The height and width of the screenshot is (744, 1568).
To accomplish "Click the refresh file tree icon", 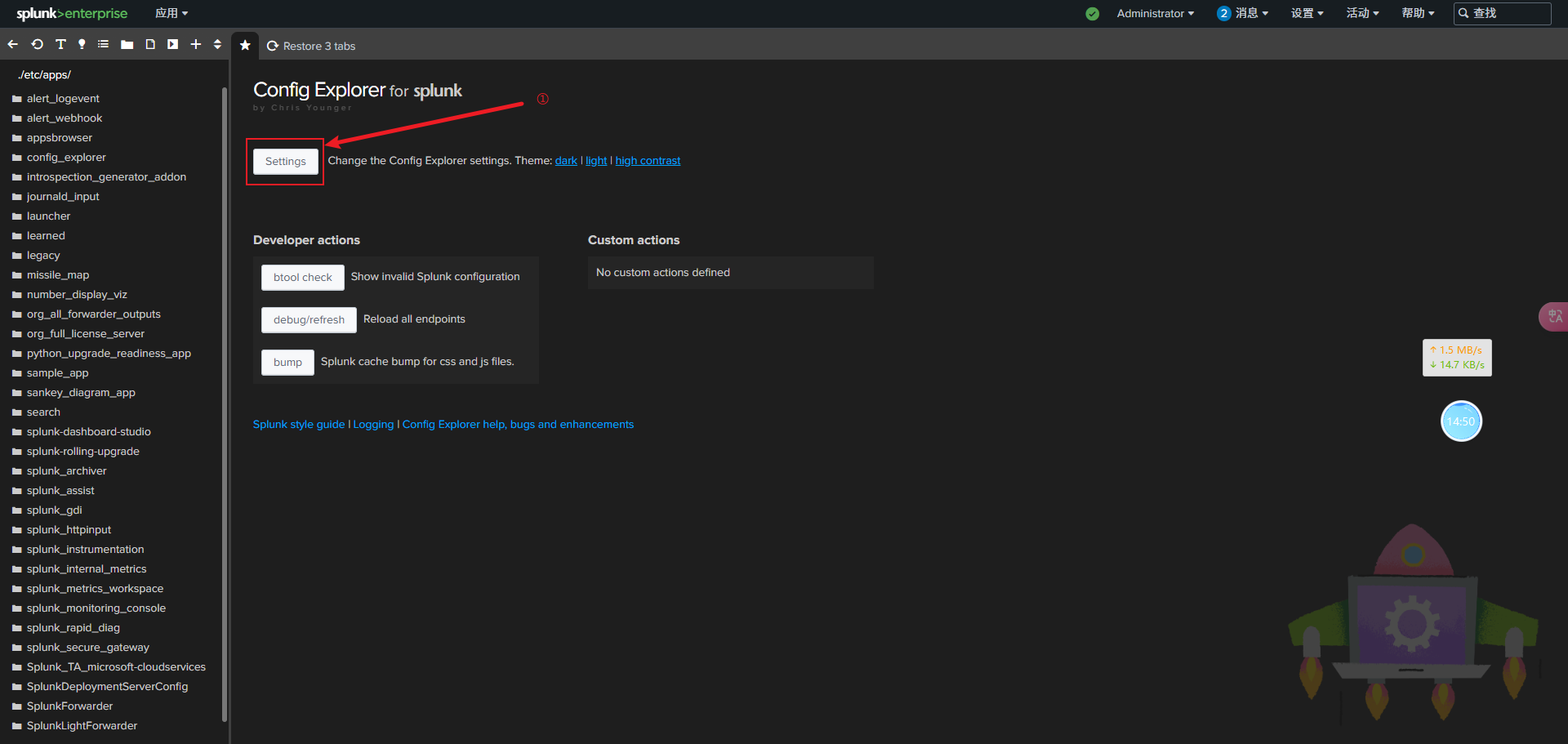I will click(x=38, y=45).
